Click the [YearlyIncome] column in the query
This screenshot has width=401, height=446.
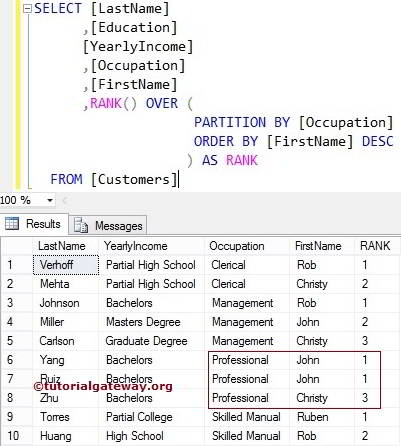pos(138,47)
